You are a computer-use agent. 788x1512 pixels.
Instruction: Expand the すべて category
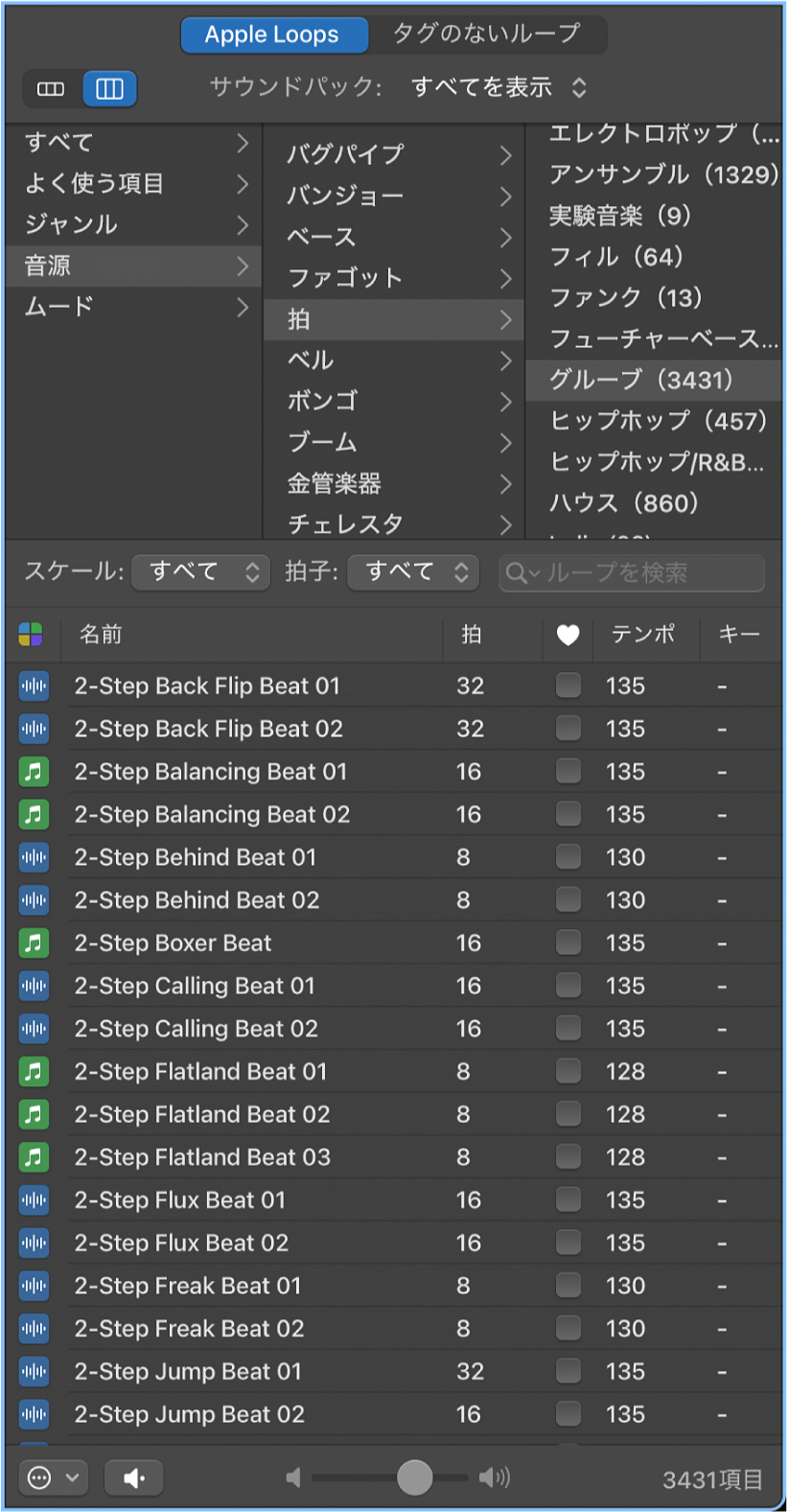[243, 143]
